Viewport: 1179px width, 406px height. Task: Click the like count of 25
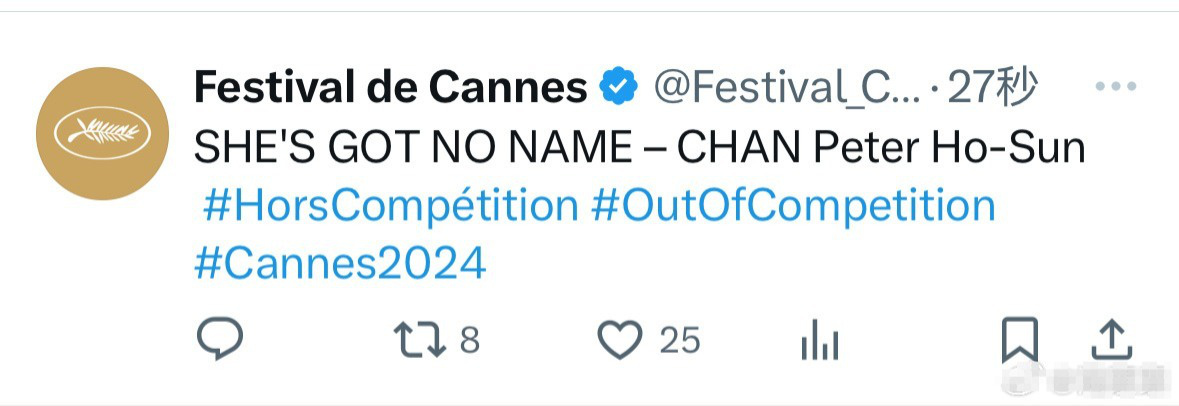(x=680, y=341)
